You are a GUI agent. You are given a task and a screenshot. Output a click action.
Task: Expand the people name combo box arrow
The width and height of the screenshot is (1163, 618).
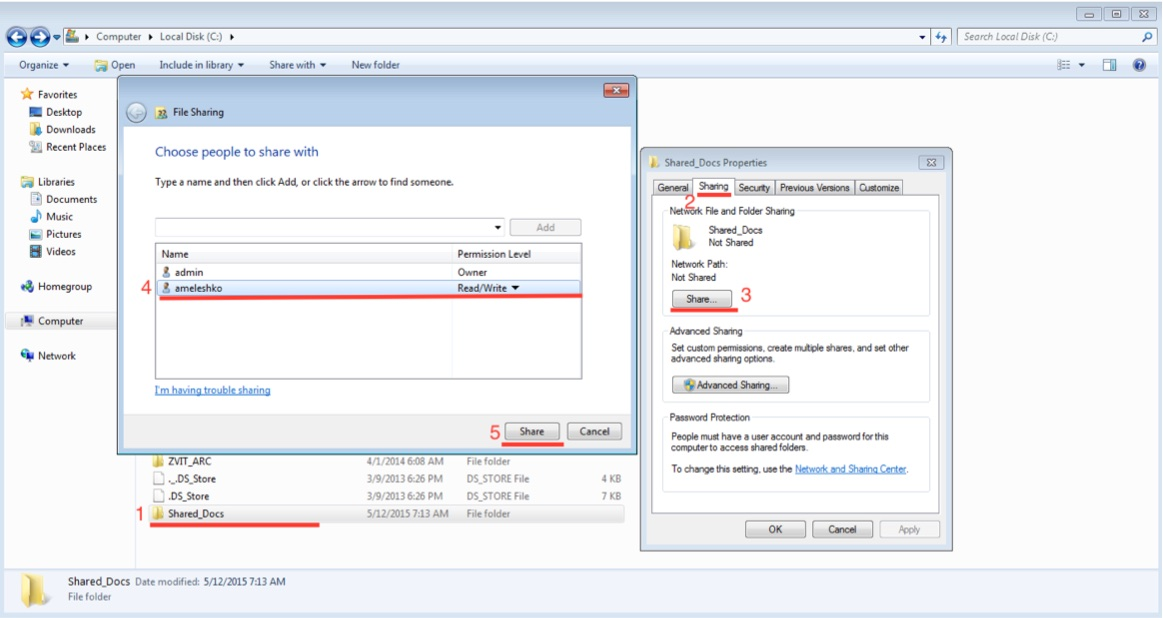pyautogui.click(x=498, y=226)
